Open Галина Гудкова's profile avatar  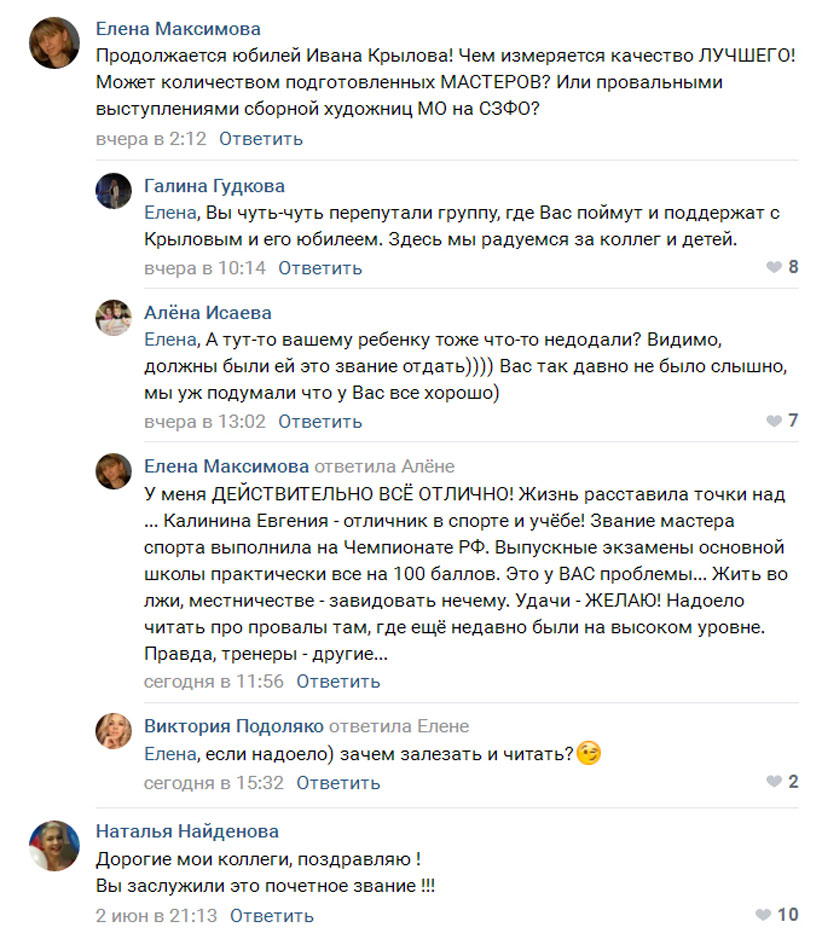click(x=114, y=190)
